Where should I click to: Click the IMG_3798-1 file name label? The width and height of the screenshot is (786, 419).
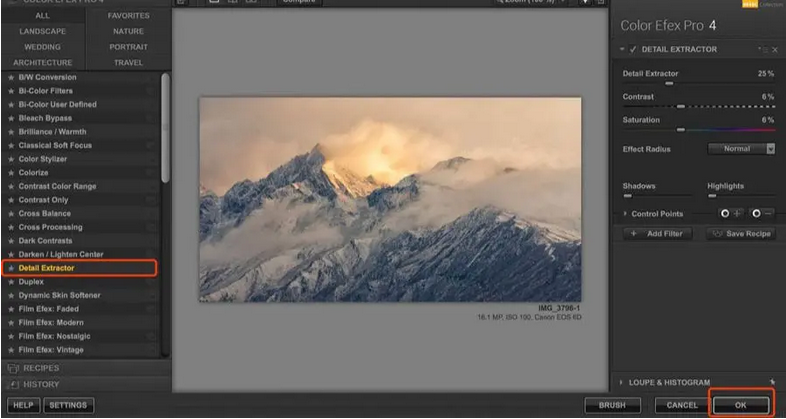coord(559,308)
